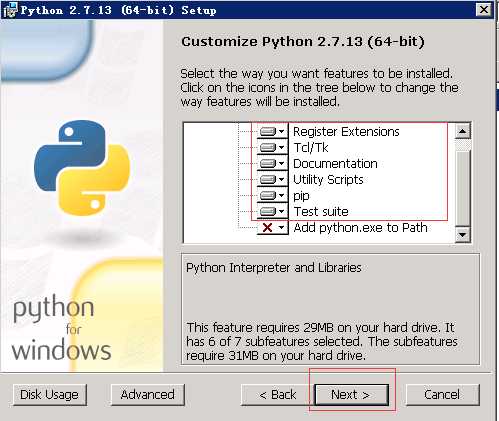Image resolution: width=499 pixels, height=421 pixels.
Task: Click the feature list scroll up arrow
Action: (x=462, y=131)
